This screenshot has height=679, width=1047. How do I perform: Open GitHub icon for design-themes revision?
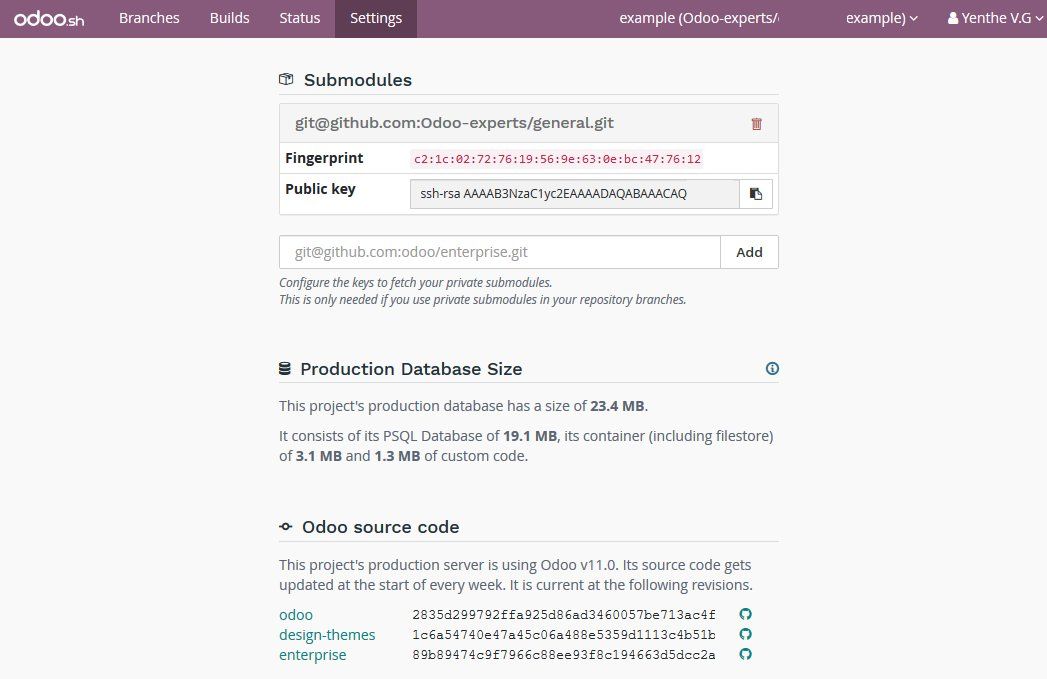[745, 635]
